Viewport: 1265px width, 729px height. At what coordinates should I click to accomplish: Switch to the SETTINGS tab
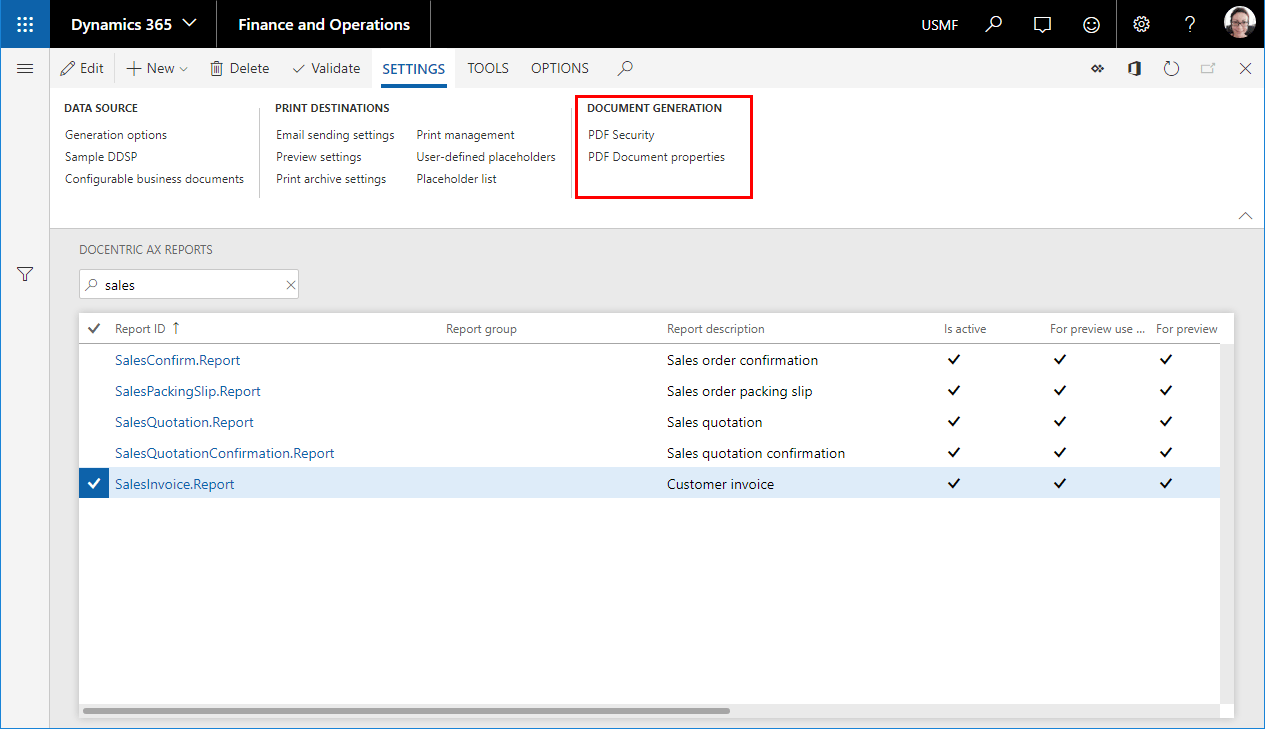coord(414,68)
